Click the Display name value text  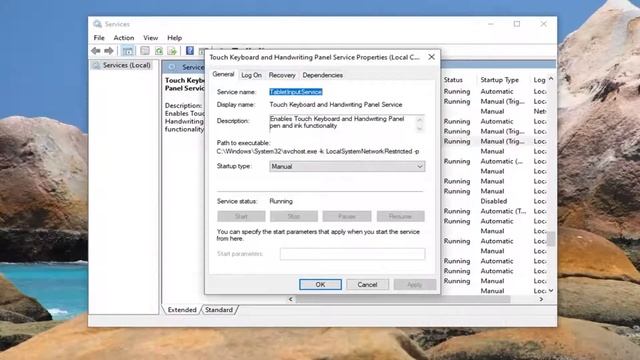pos(336,104)
